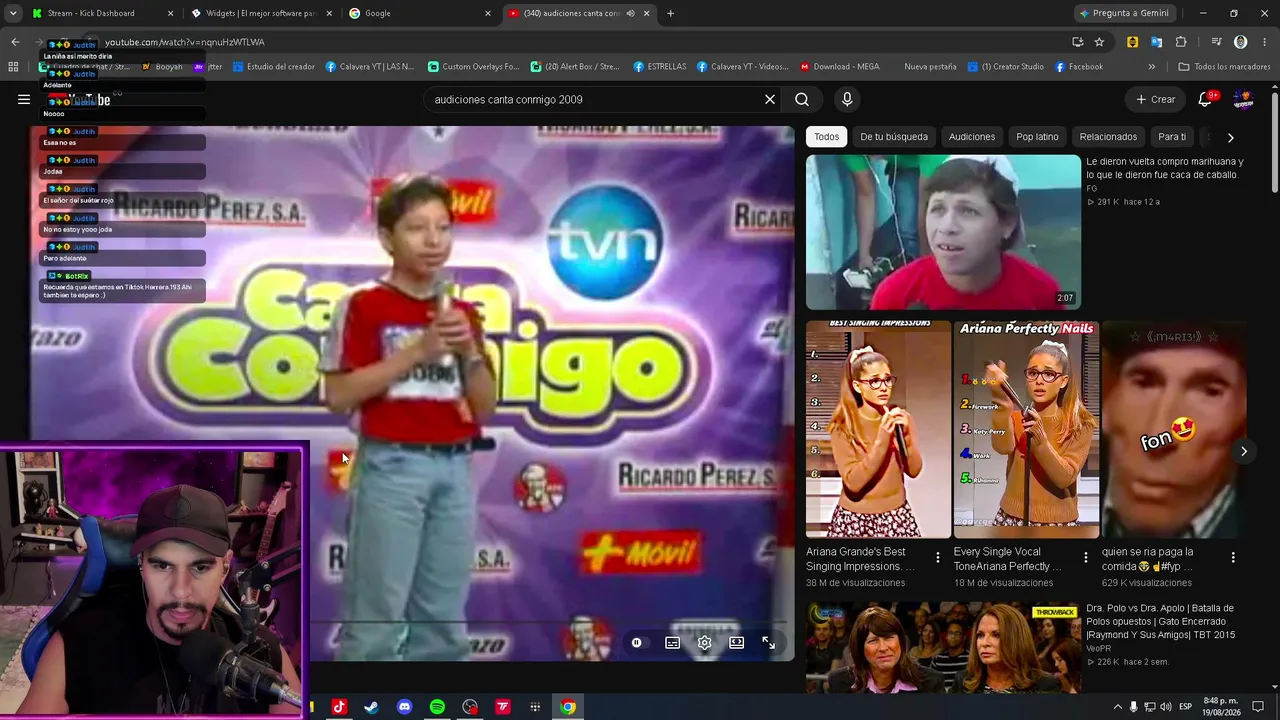1280x720 pixels.
Task: Open YouTube notifications bell
Action: 1205,99
